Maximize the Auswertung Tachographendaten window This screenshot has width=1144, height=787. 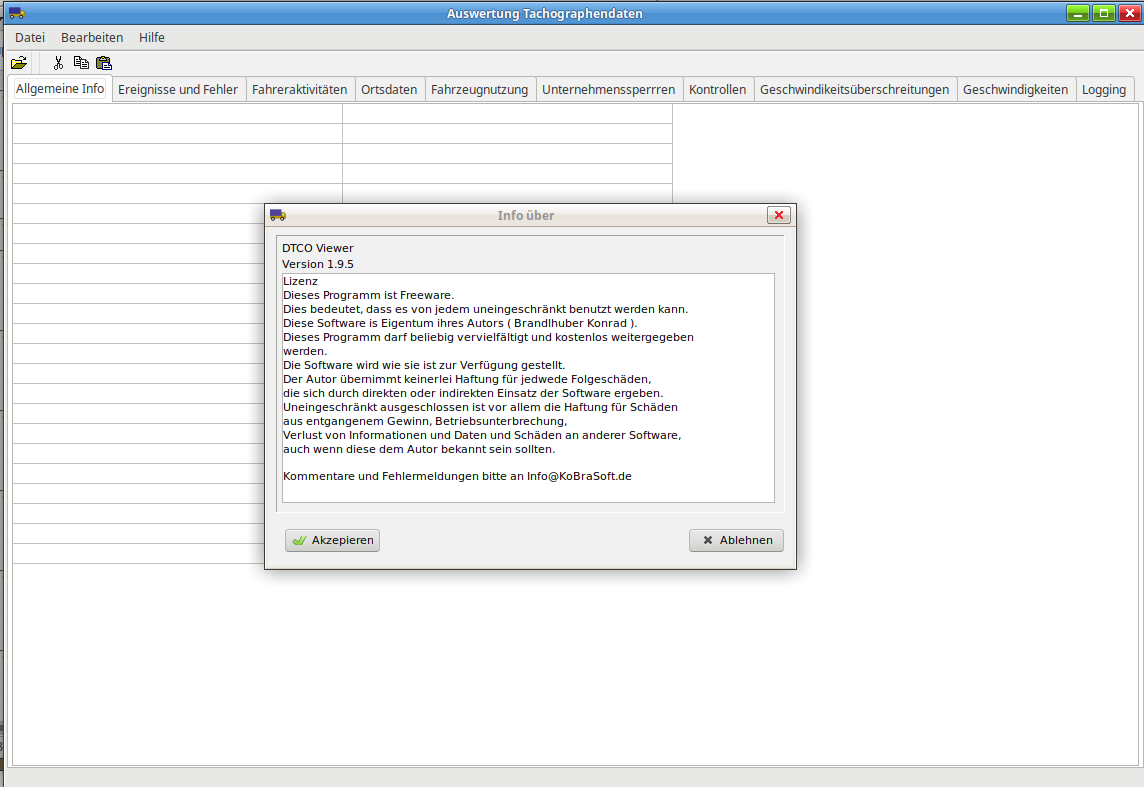pyautogui.click(x=1104, y=13)
